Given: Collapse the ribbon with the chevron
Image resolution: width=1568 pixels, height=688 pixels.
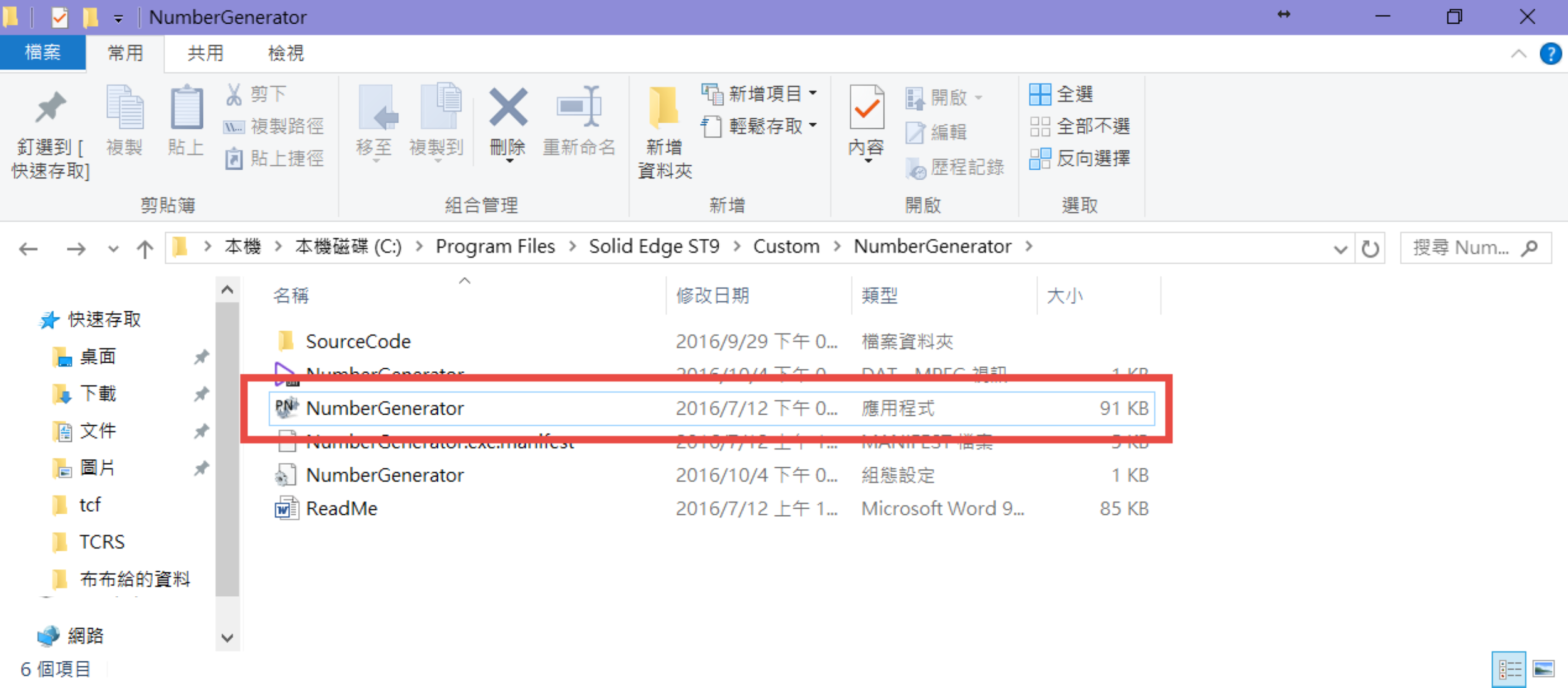Looking at the screenshot, I should (x=1518, y=53).
